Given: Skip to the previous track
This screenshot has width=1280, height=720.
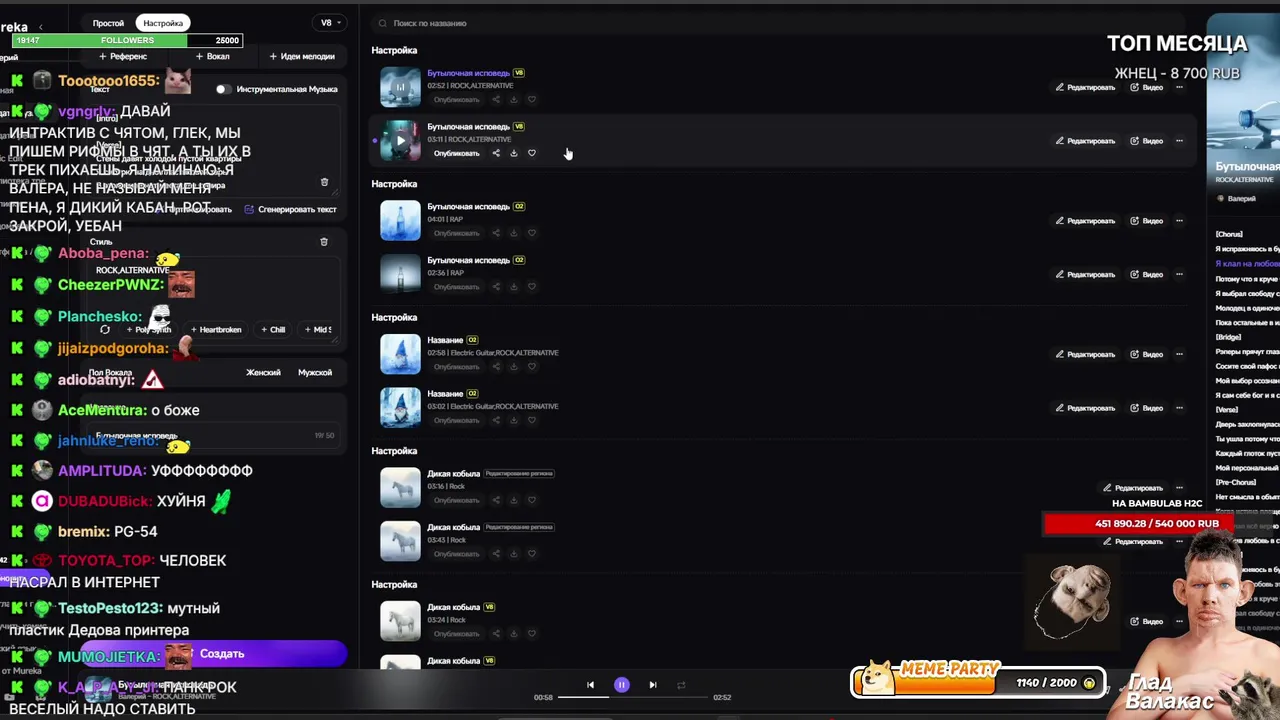Looking at the screenshot, I should (x=590, y=685).
